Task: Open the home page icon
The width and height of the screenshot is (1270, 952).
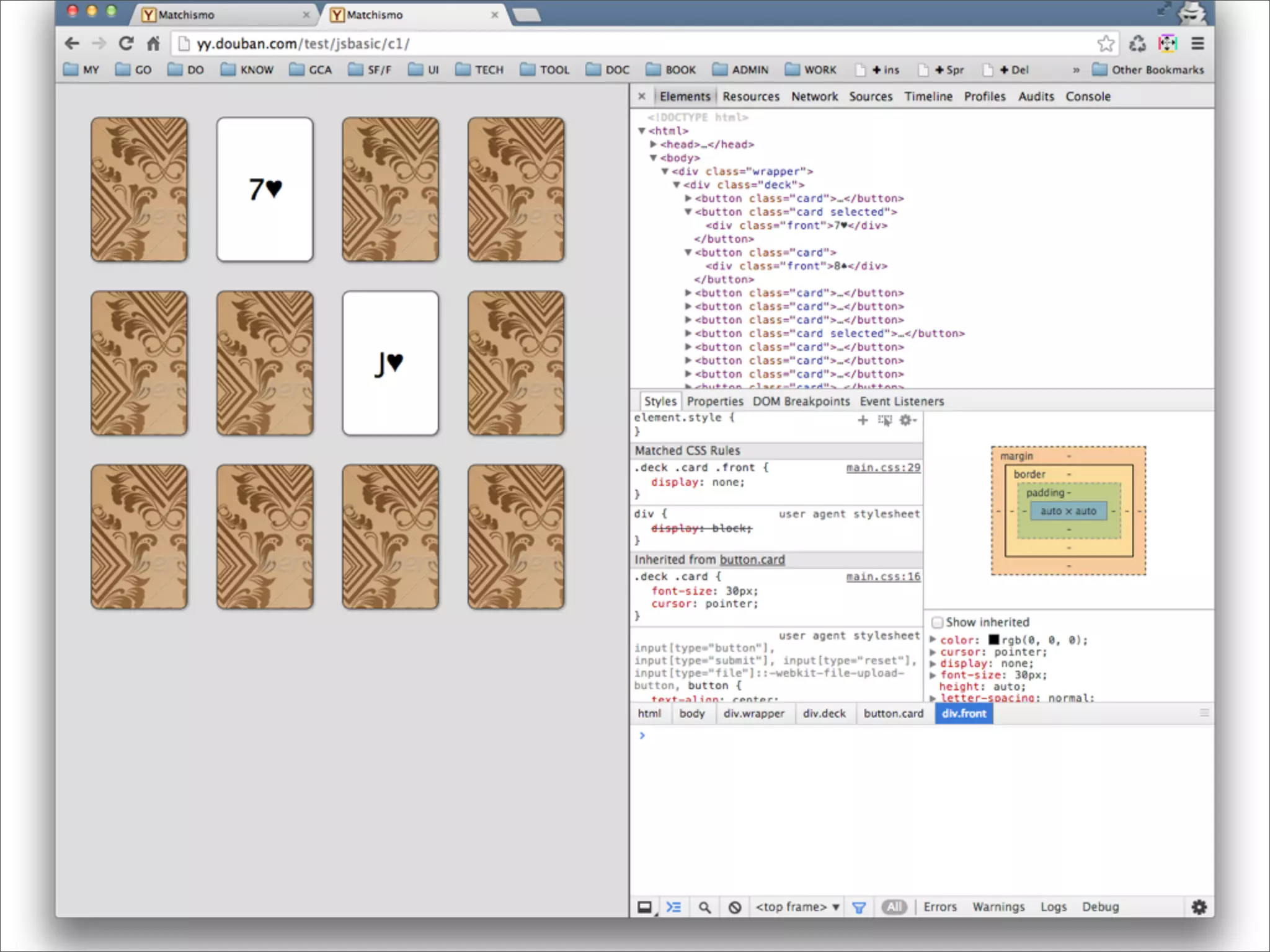Action: pyautogui.click(x=153, y=43)
